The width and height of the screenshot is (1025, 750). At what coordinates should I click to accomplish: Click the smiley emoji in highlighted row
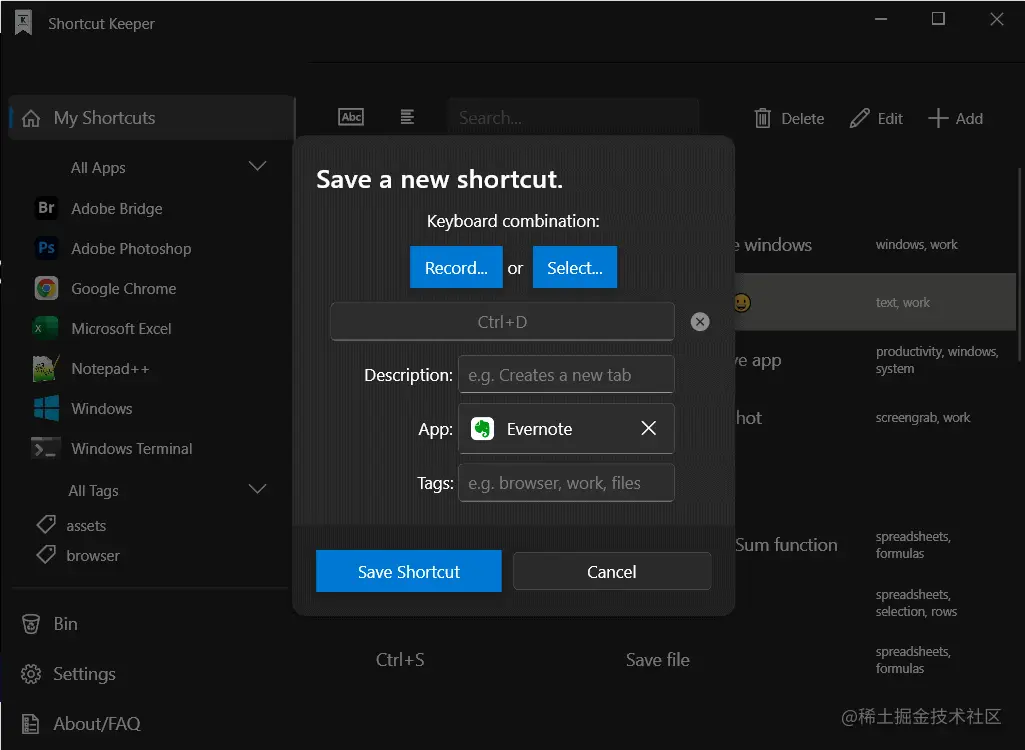[741, 303]
